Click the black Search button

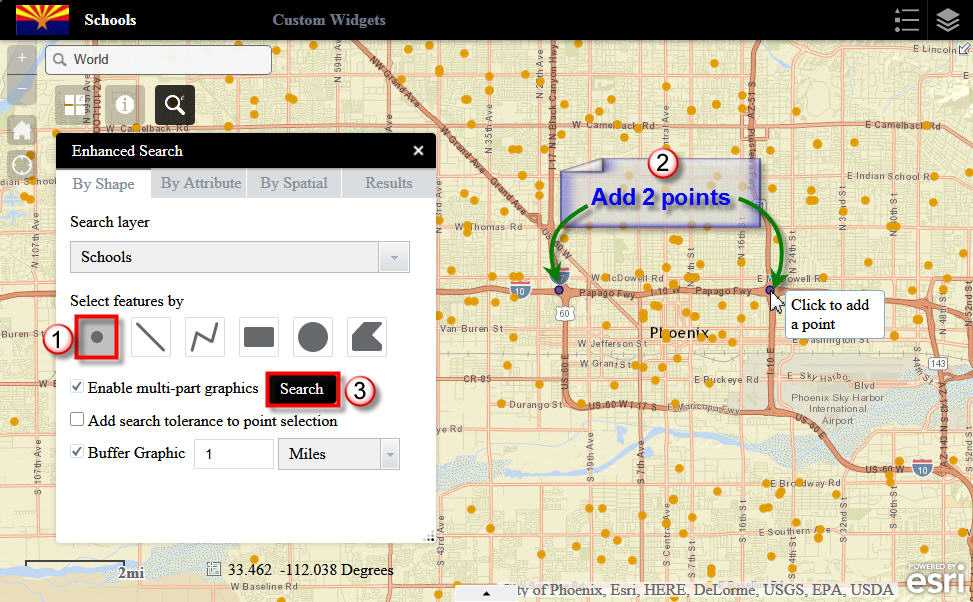(302, 389)
